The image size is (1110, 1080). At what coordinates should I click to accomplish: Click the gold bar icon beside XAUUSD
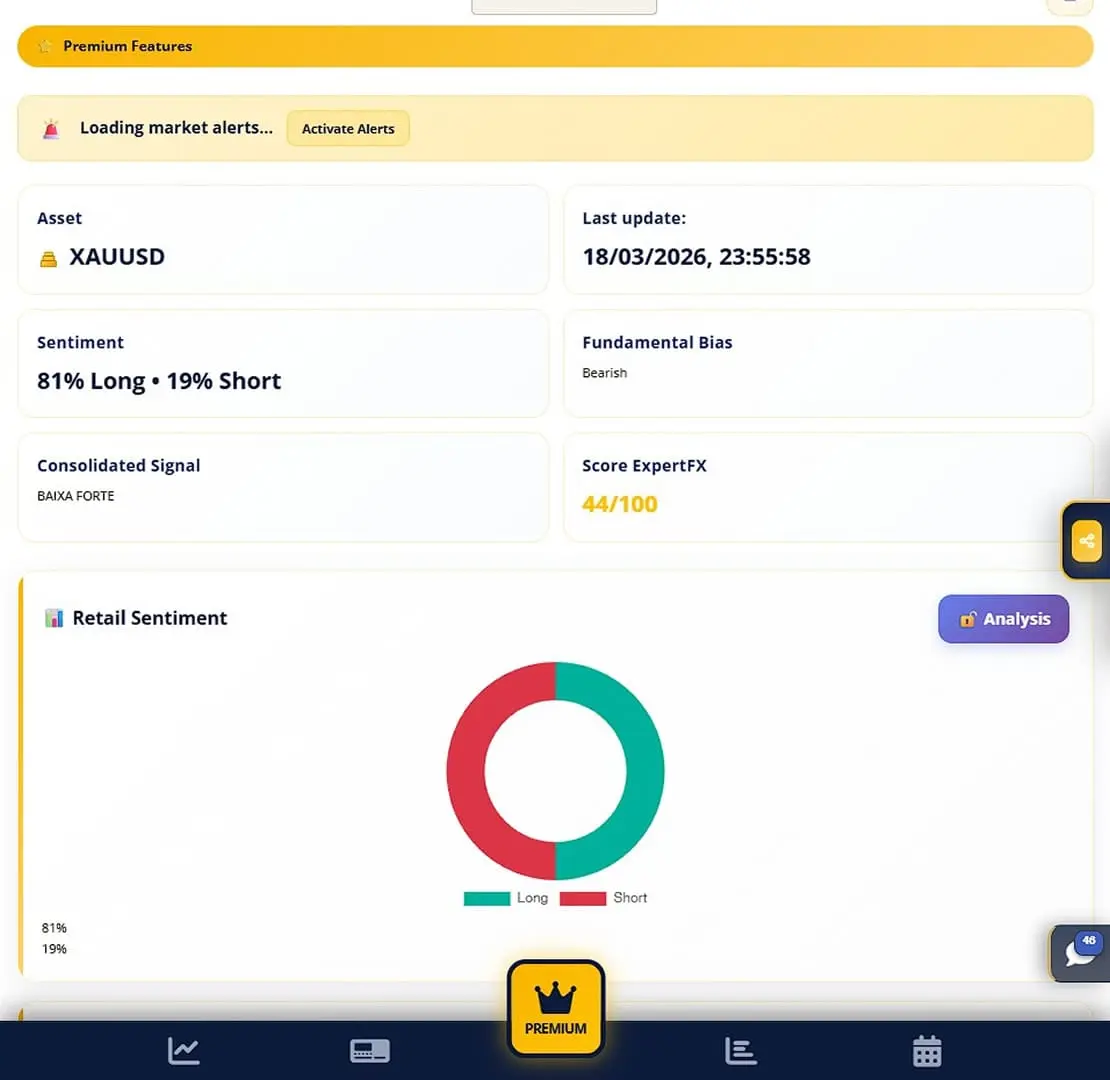click(x=48, y=260)
